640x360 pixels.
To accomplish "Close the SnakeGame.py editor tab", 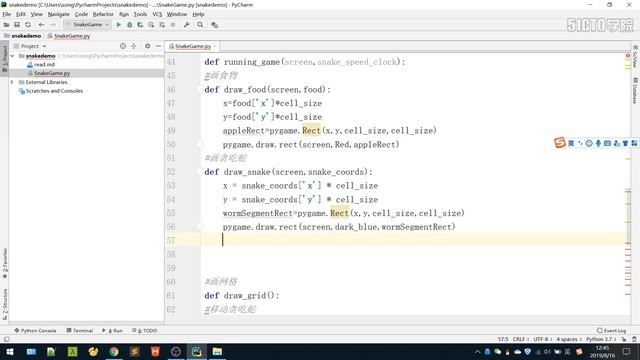I will point(215,47).
